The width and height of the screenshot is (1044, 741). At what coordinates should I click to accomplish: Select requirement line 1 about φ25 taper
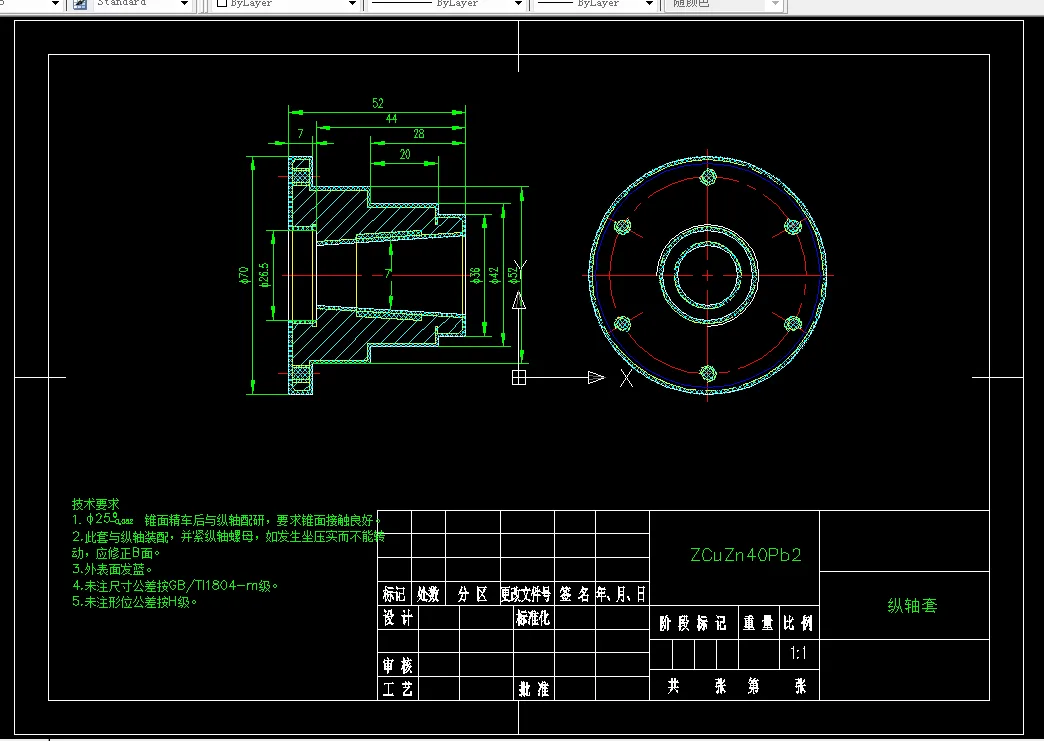pyautogui.click(x=226, y=520)
